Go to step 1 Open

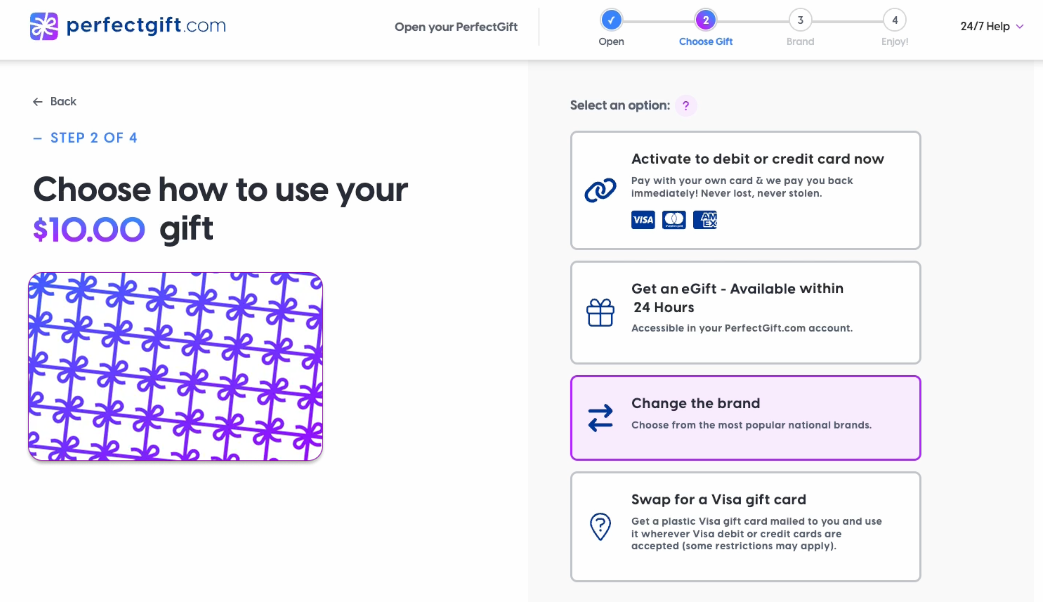pyautogui.click(x=611, y=20)
